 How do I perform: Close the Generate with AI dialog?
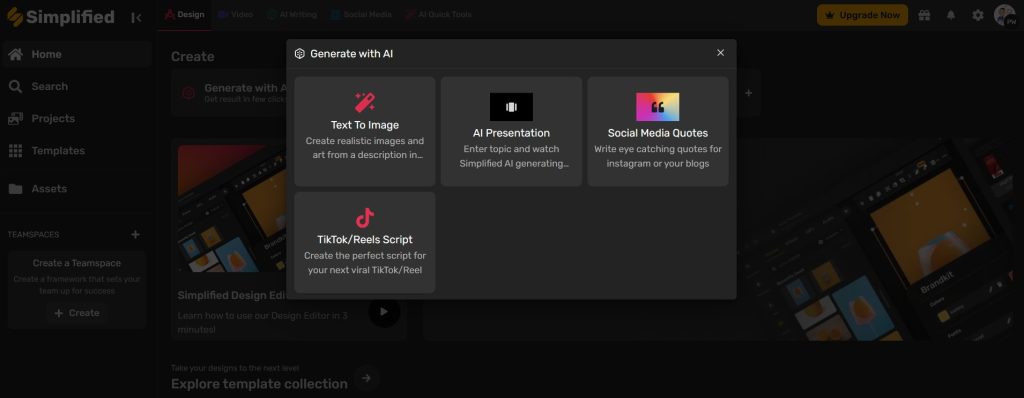click(x=720, y=53)
